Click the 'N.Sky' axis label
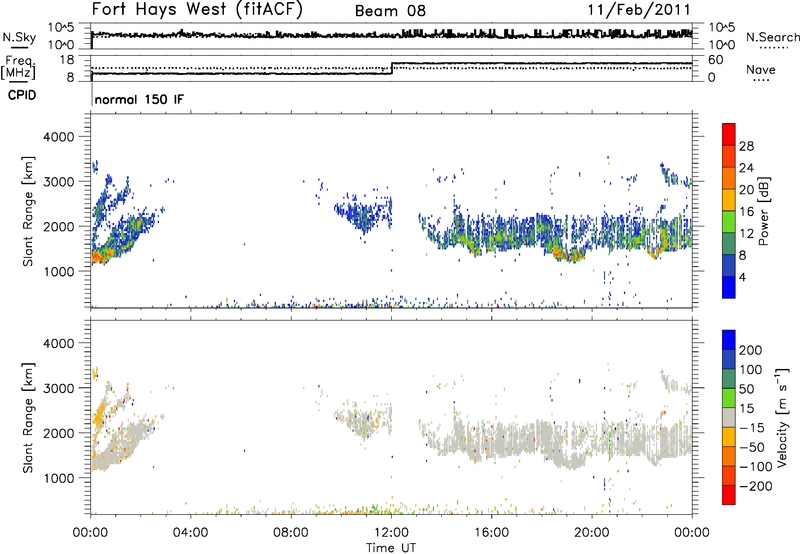800x554 pixels. pyautogui.click(x=19, y=37)
